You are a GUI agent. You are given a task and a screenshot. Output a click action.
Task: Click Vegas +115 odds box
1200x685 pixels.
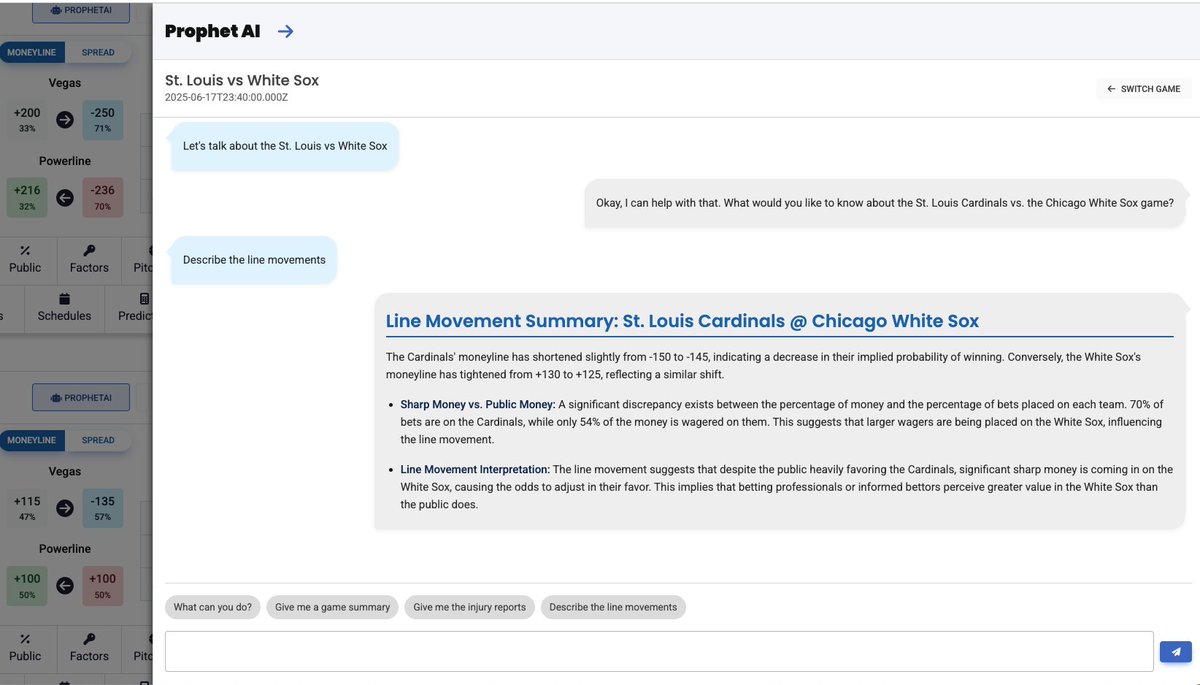[27, 508]
